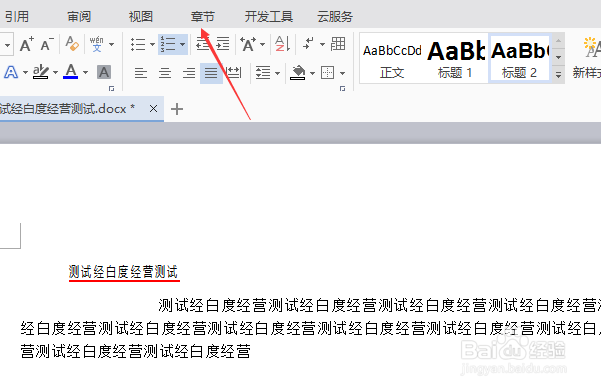Image resolution: width=601 pixels, height=390 pixels.
Task: Open font dialog launcher corner icon
Action: pos(112,88)
